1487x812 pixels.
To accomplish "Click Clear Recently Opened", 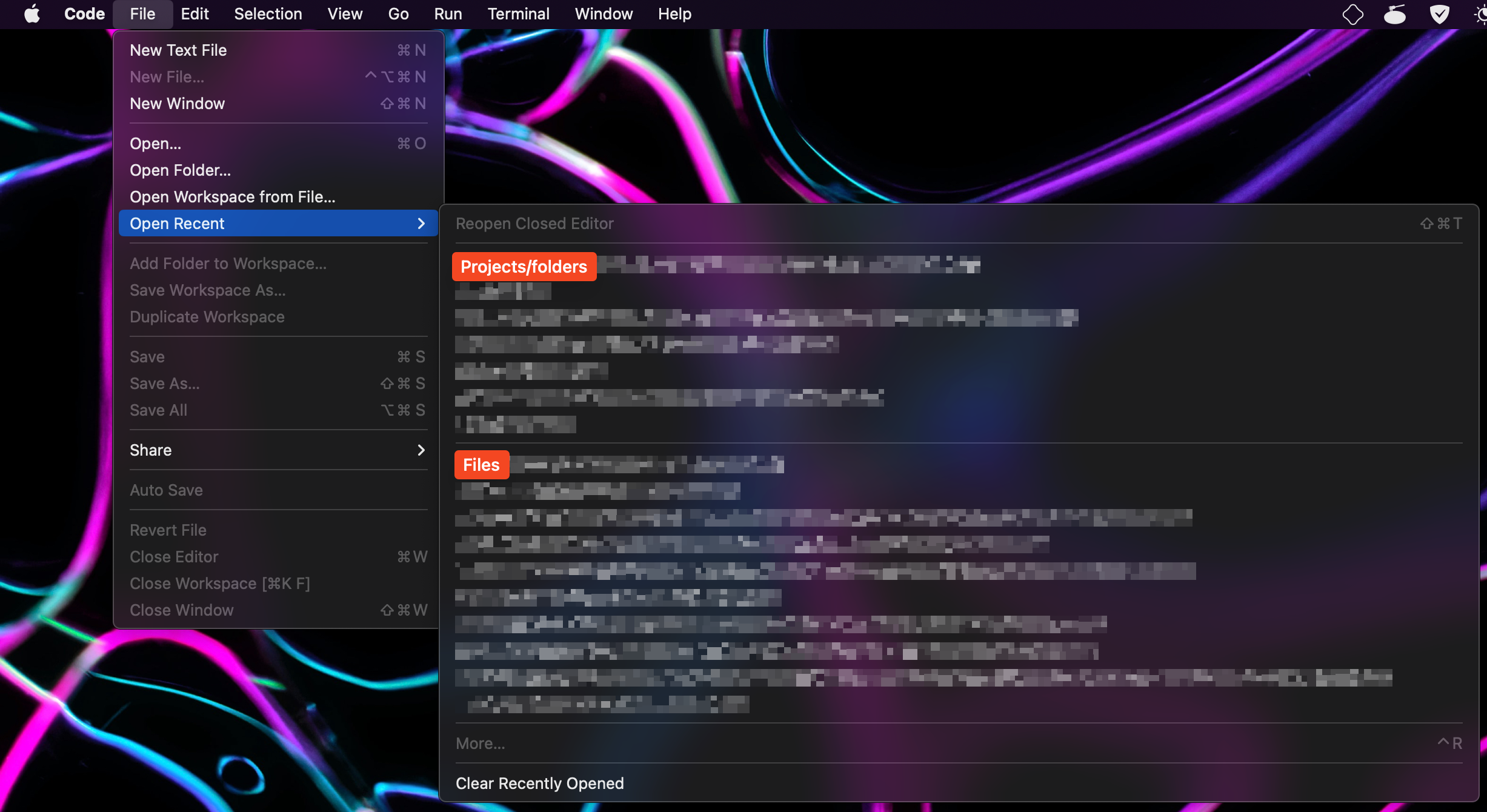I will [x=539, y=782].
